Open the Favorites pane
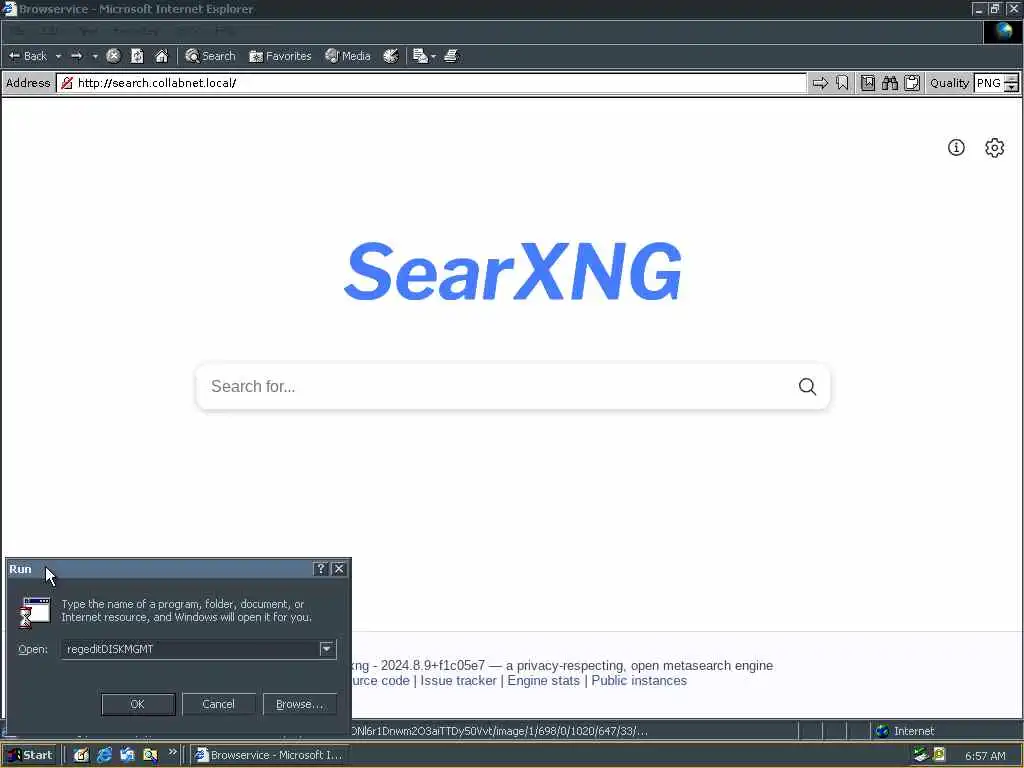Viewport: 1024px width, 768px height. pos(280,56)
